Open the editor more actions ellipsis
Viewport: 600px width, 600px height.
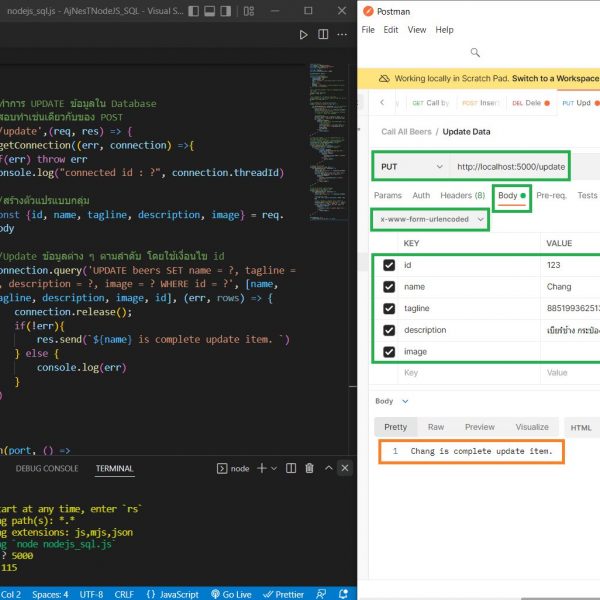pos(344,35)
